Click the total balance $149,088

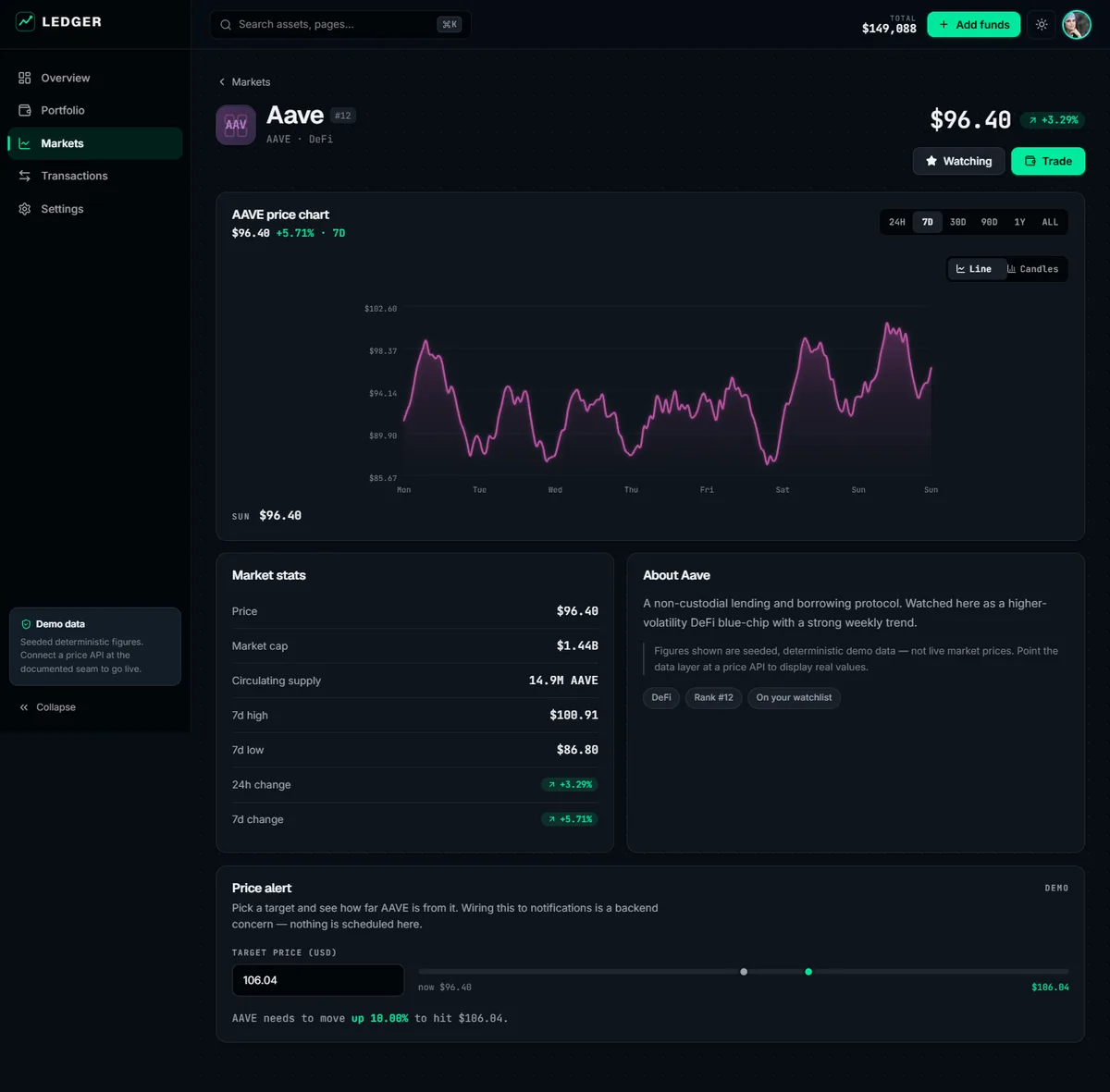[x=889, y=29]
